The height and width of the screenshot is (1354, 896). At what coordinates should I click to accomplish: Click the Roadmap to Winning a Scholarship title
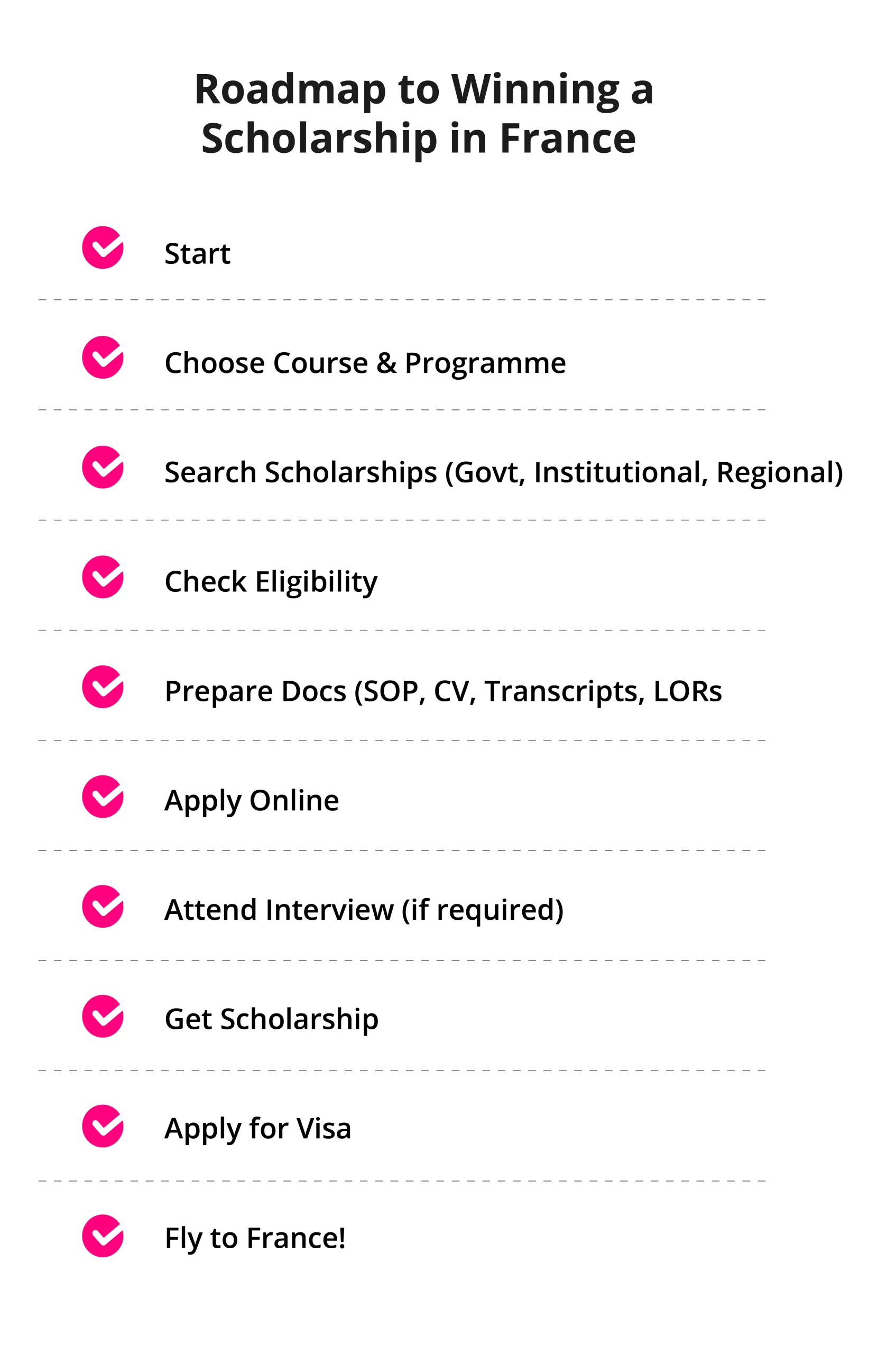[423, 113]
